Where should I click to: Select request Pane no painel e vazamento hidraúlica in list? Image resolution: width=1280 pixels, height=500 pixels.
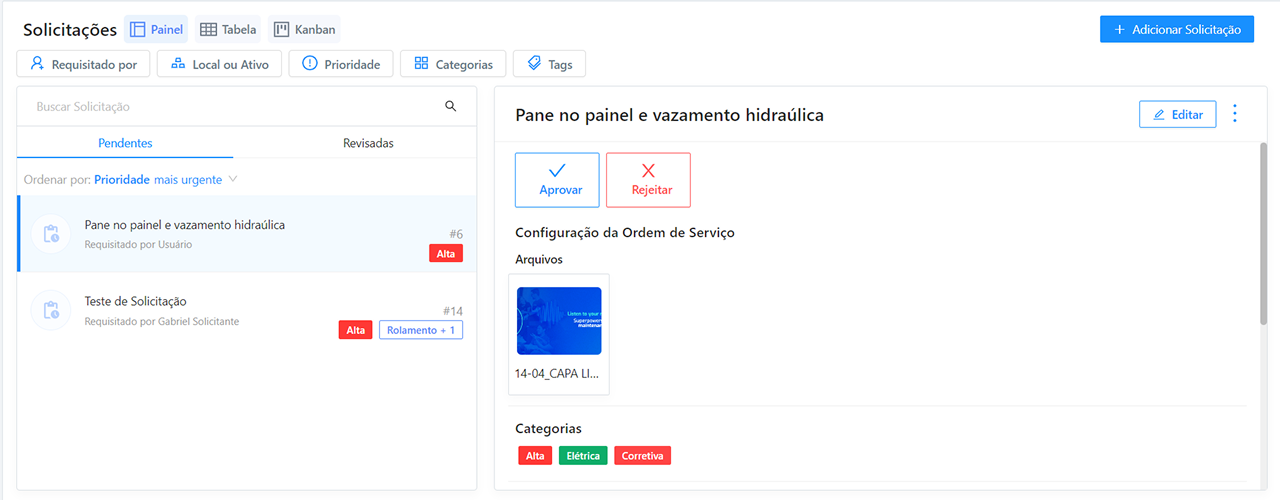(247, 234)
